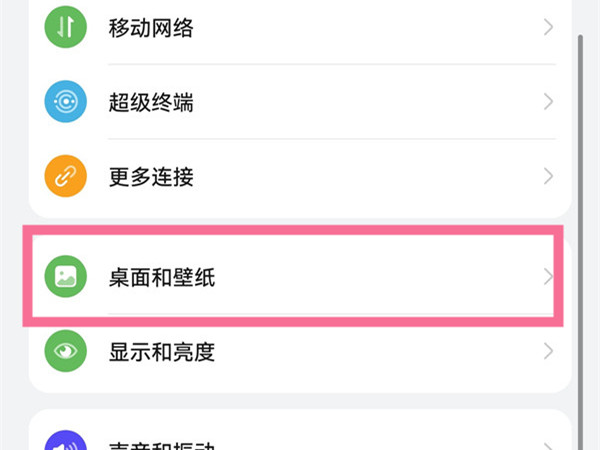Click the chevron beside 更多连接
Viewport: 600px width, 450px height.
pos(548,177)
